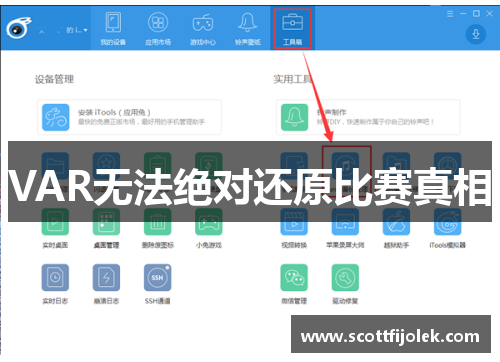Maximize the iTools window

coord(476,14)
